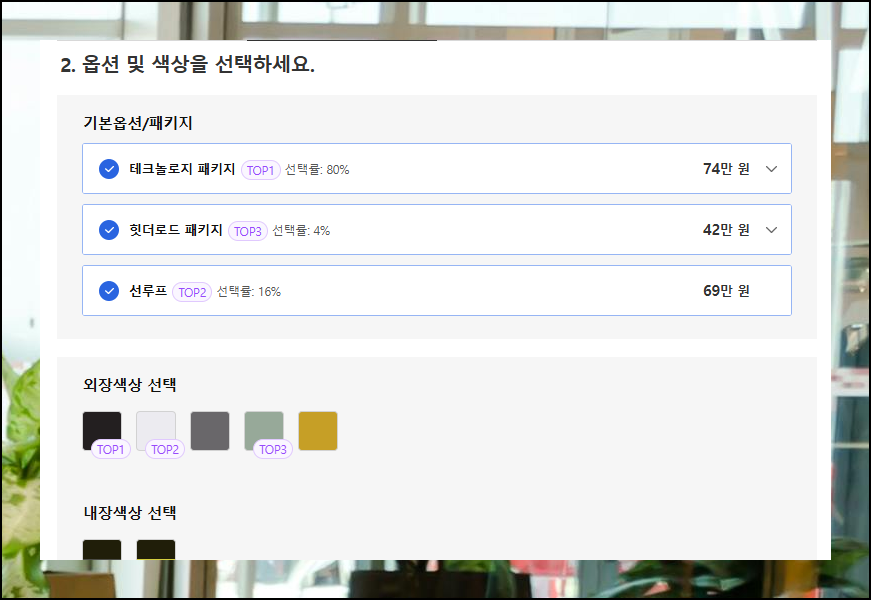Select the gray exterior color swatch
871x600 pixels.
click(x=210, y=431)
